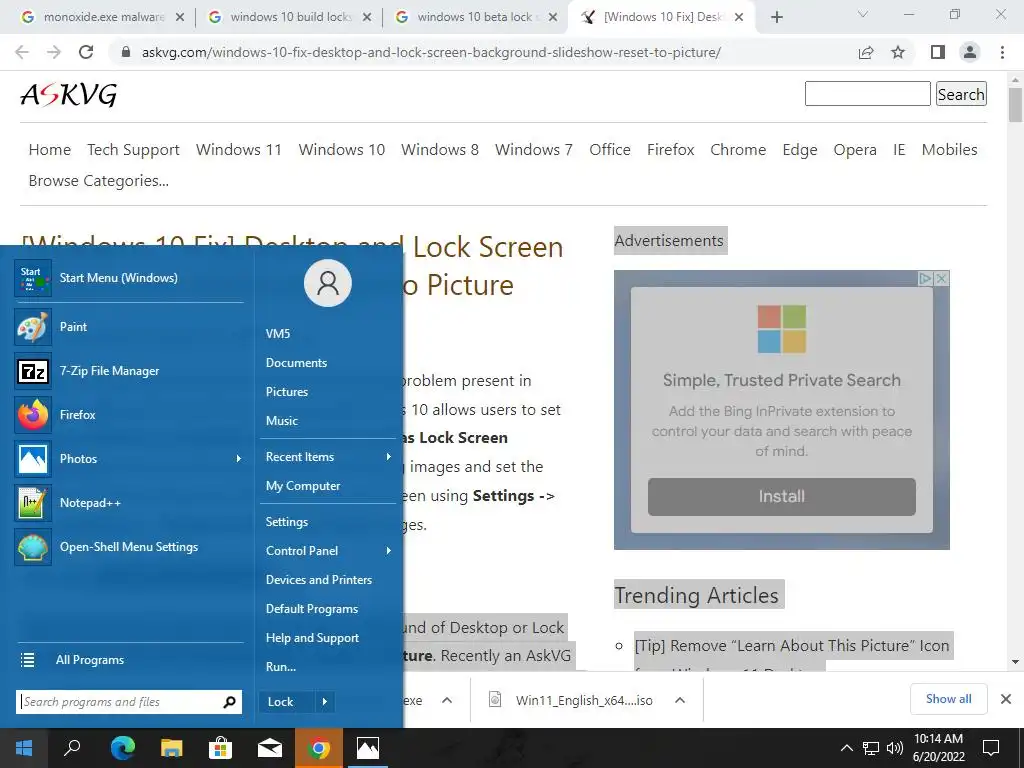Open Help and Support
Viewport: 1024px width, 768px height.
pos(312,638)
